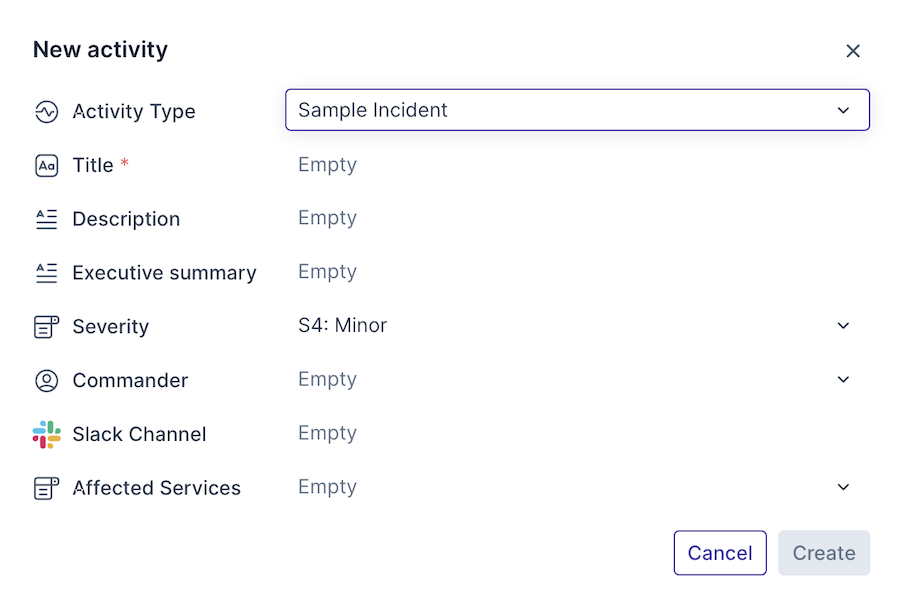This screenshot has height=606, width=900.
Task: Click the empty Title field
Action: click(327, 165)
